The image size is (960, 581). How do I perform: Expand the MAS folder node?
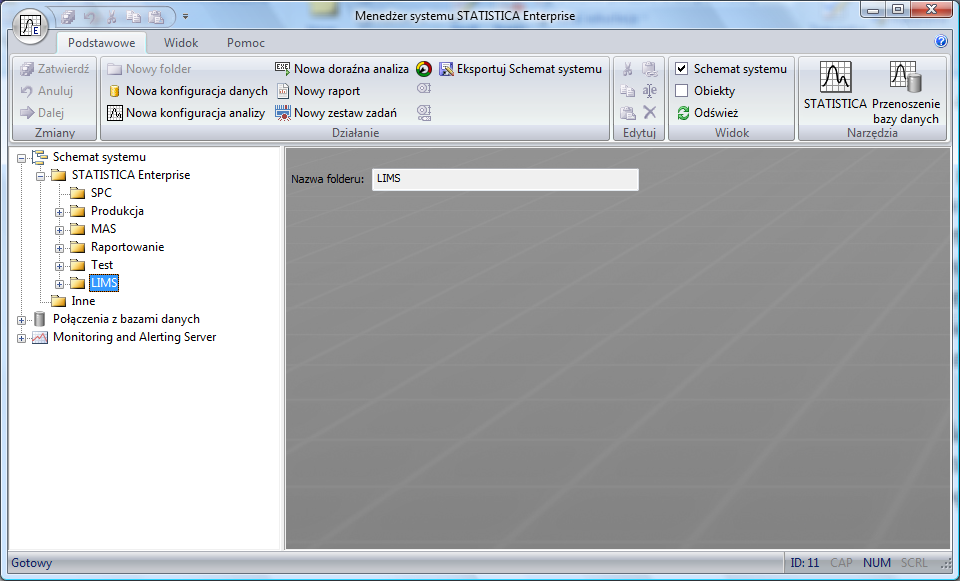(59, 230)
